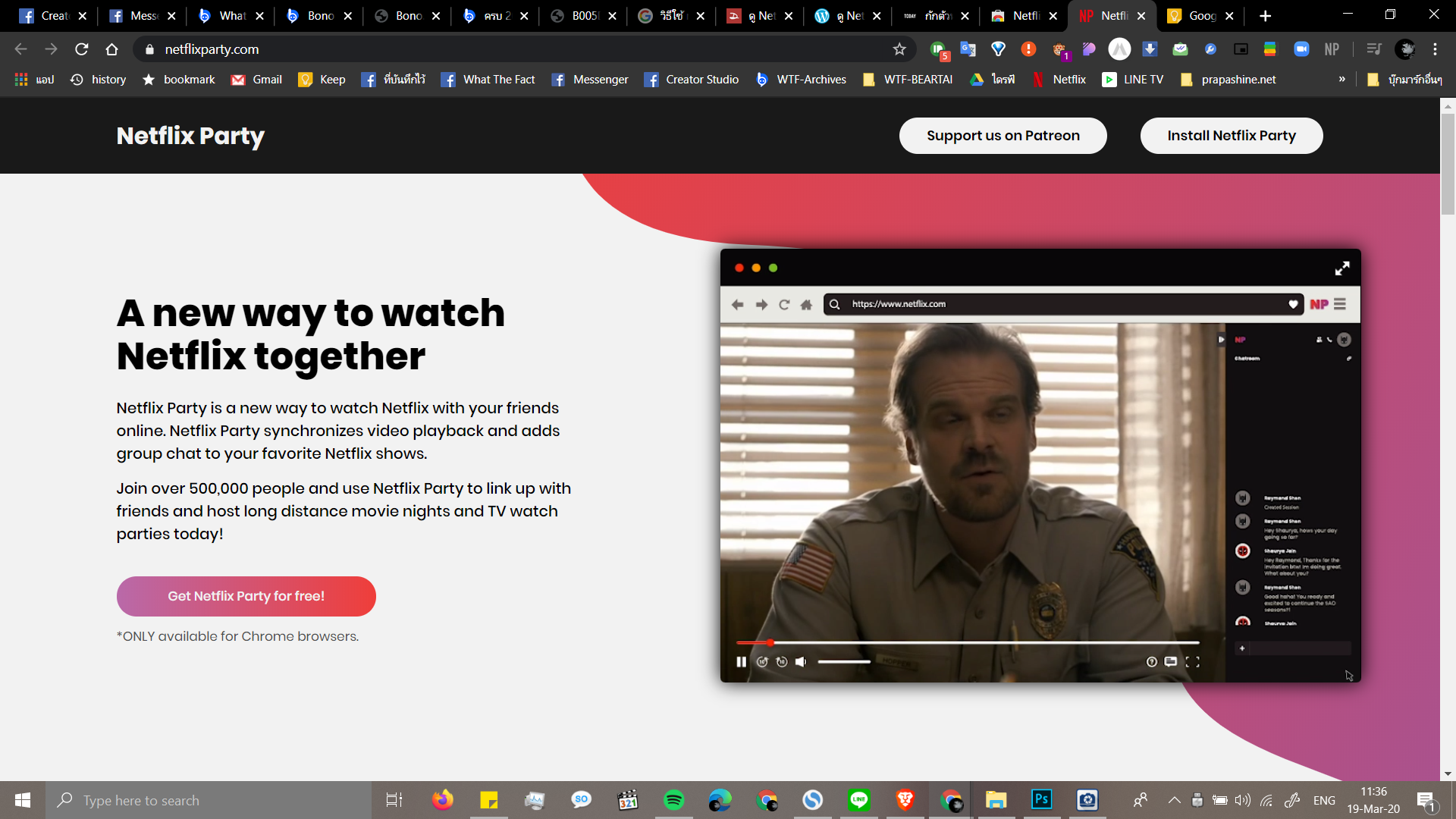Open Photoshop from the taskbar
Screen dimensions: 1456x819
pyautogui.click(x=1042, y=800)
